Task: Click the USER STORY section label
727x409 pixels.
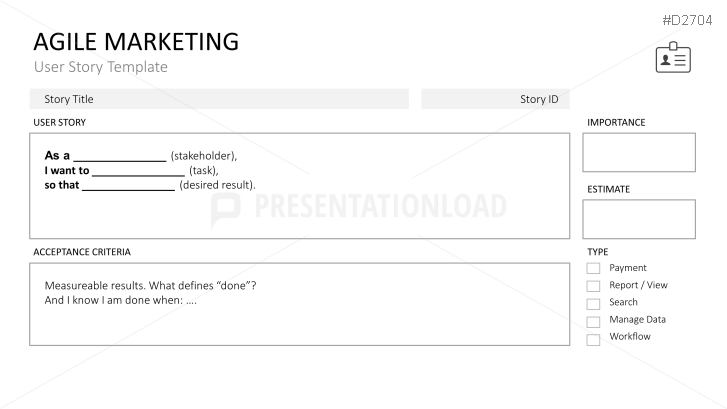Action: (59, 122)
